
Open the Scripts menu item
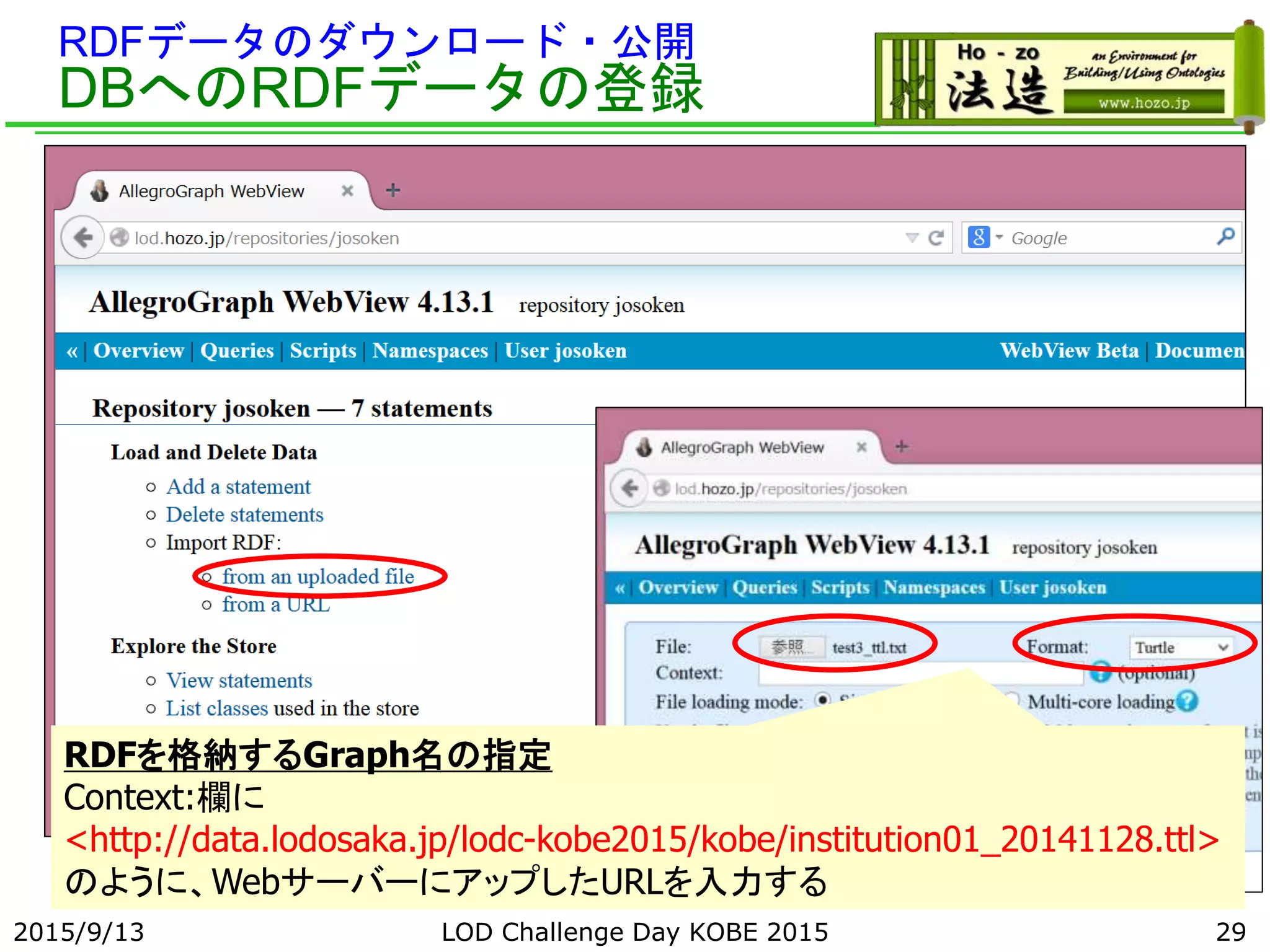pyautogui.click(x=323, y=351)
